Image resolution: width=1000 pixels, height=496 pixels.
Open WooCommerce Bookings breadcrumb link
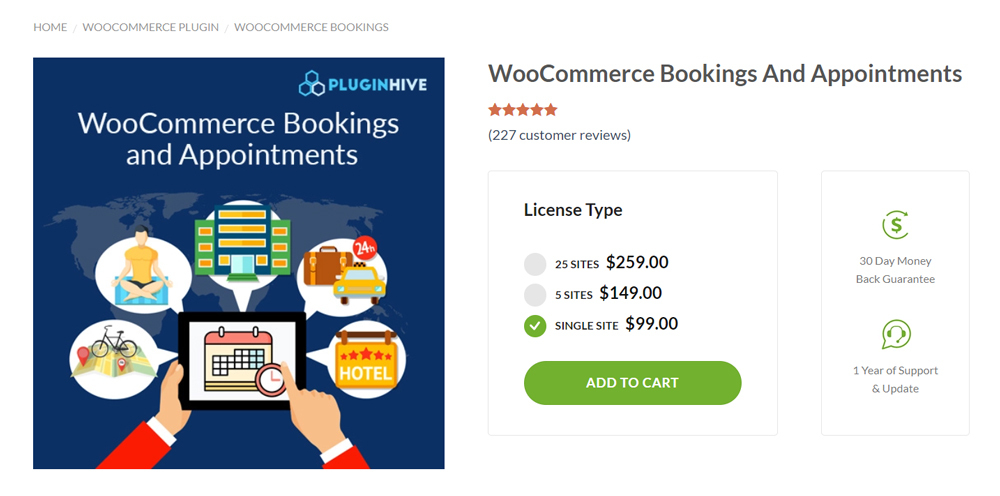point(311,27)
